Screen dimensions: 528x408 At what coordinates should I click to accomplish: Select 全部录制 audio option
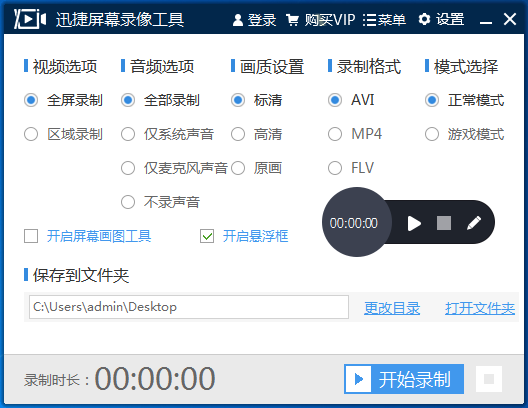160,100
